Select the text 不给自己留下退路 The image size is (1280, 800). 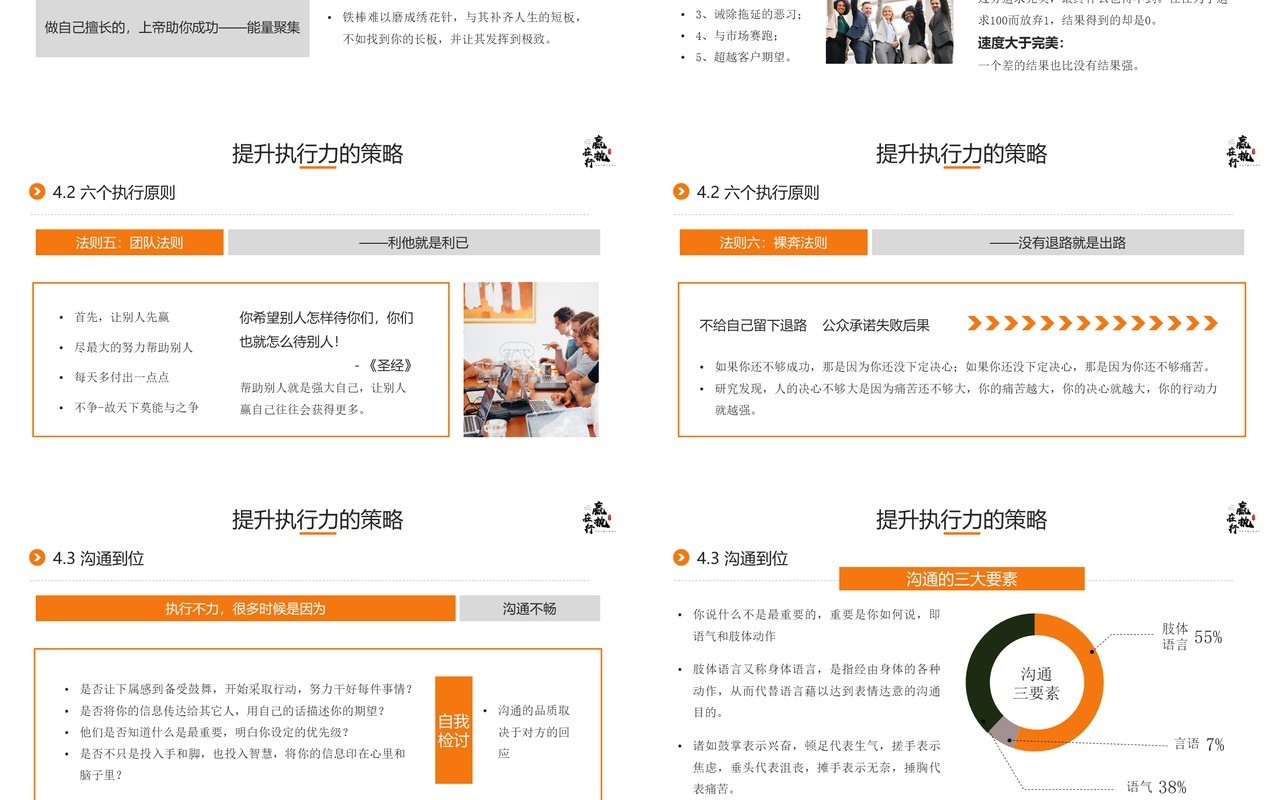point(753,325)
